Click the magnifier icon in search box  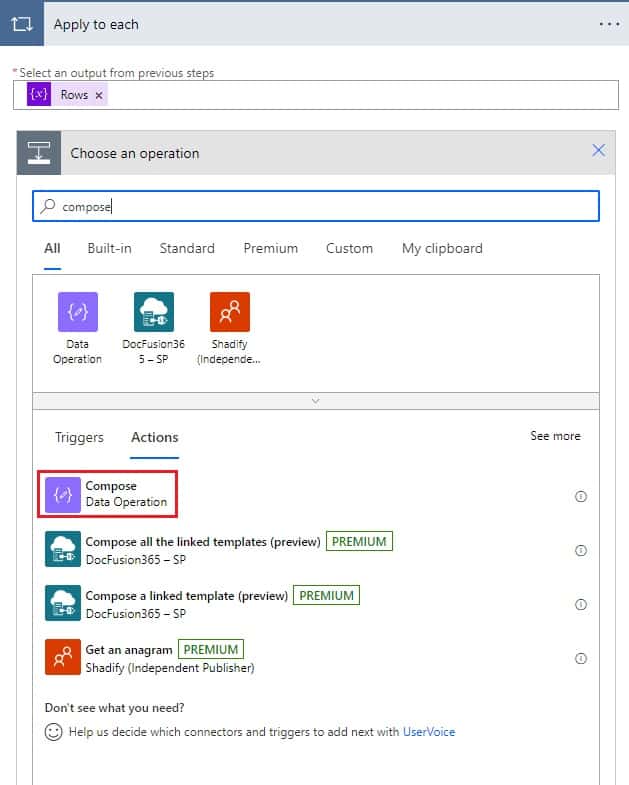[x=48, y=206]
